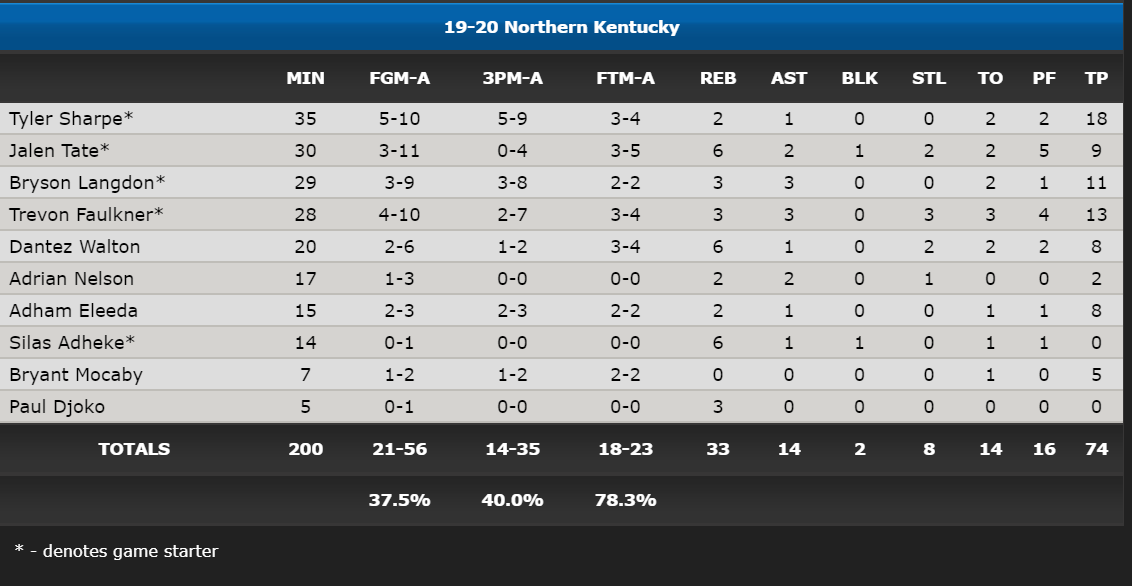Select the 3PM-A column header
Viewport: 1132px width, 586px height.
point(513,78)
